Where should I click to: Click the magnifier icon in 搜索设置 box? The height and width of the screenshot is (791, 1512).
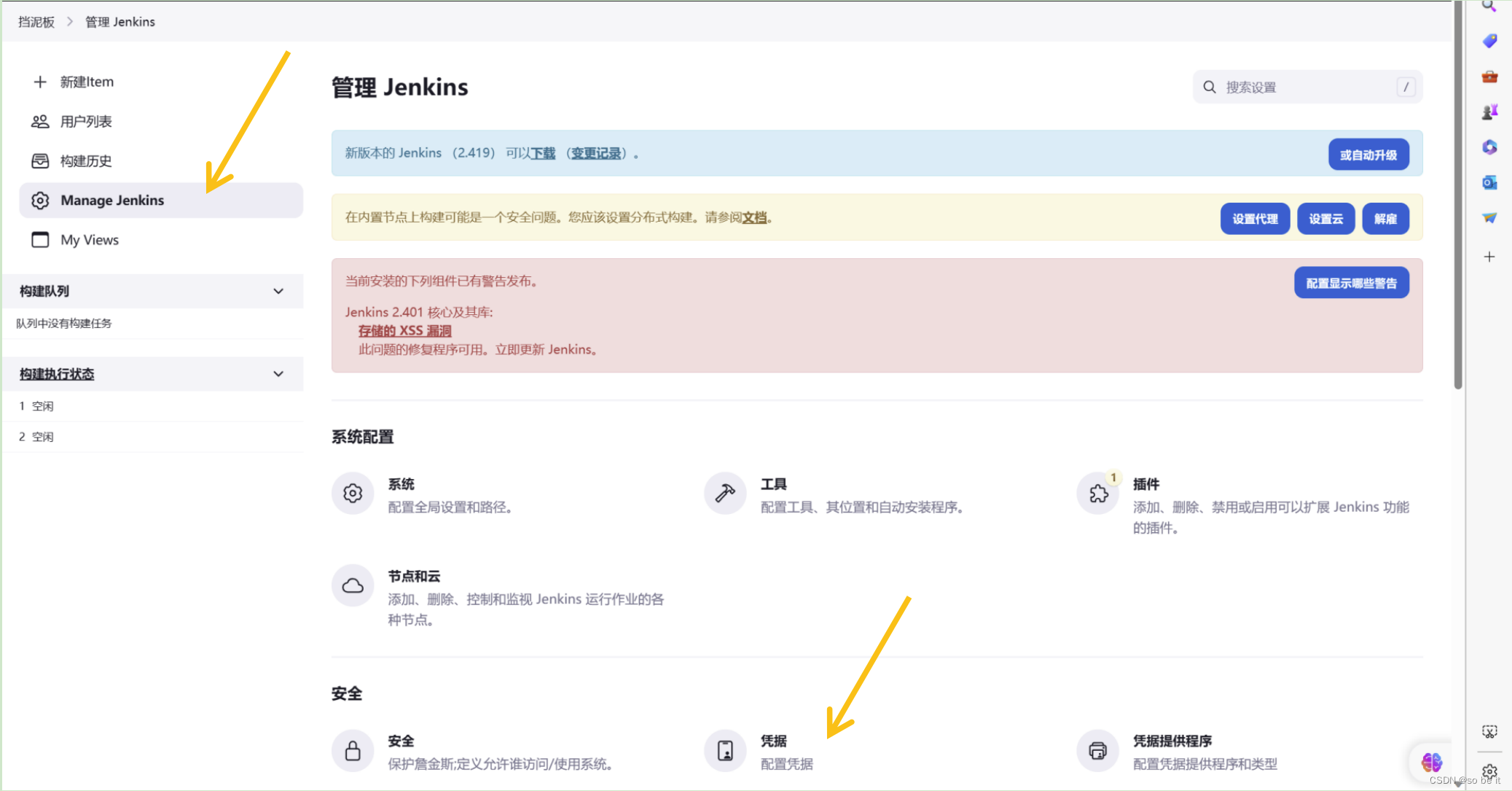click(1210, 87)
